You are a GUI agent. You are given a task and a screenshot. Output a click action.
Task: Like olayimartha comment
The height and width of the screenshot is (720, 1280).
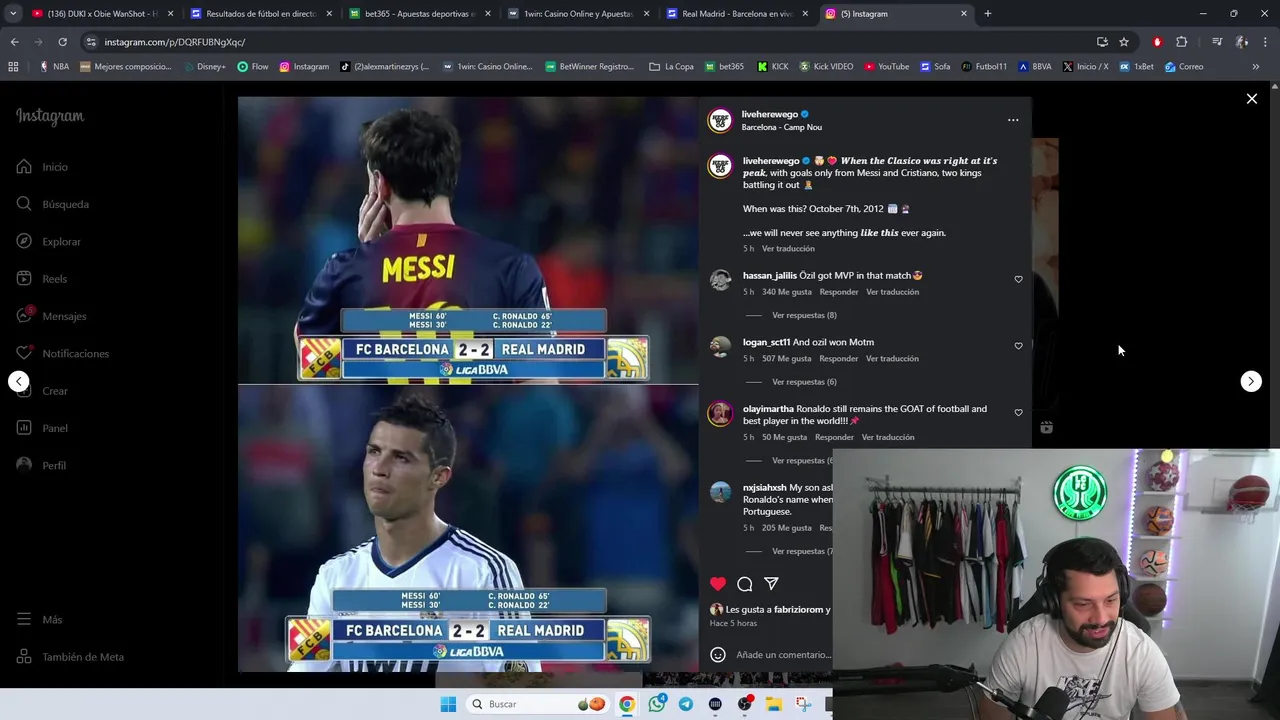tap(1018, 413)
